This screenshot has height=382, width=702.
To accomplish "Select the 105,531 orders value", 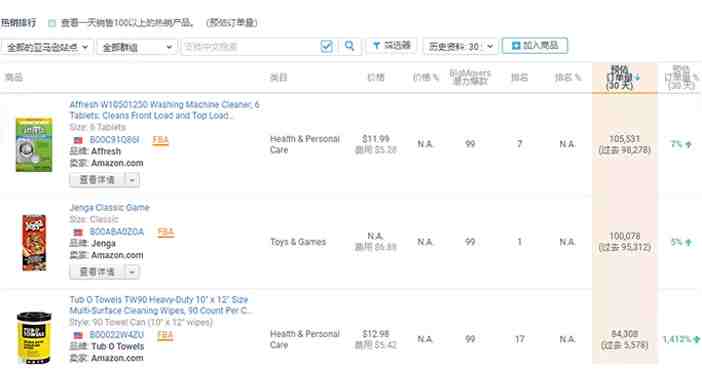I will [x=624, y=139].
